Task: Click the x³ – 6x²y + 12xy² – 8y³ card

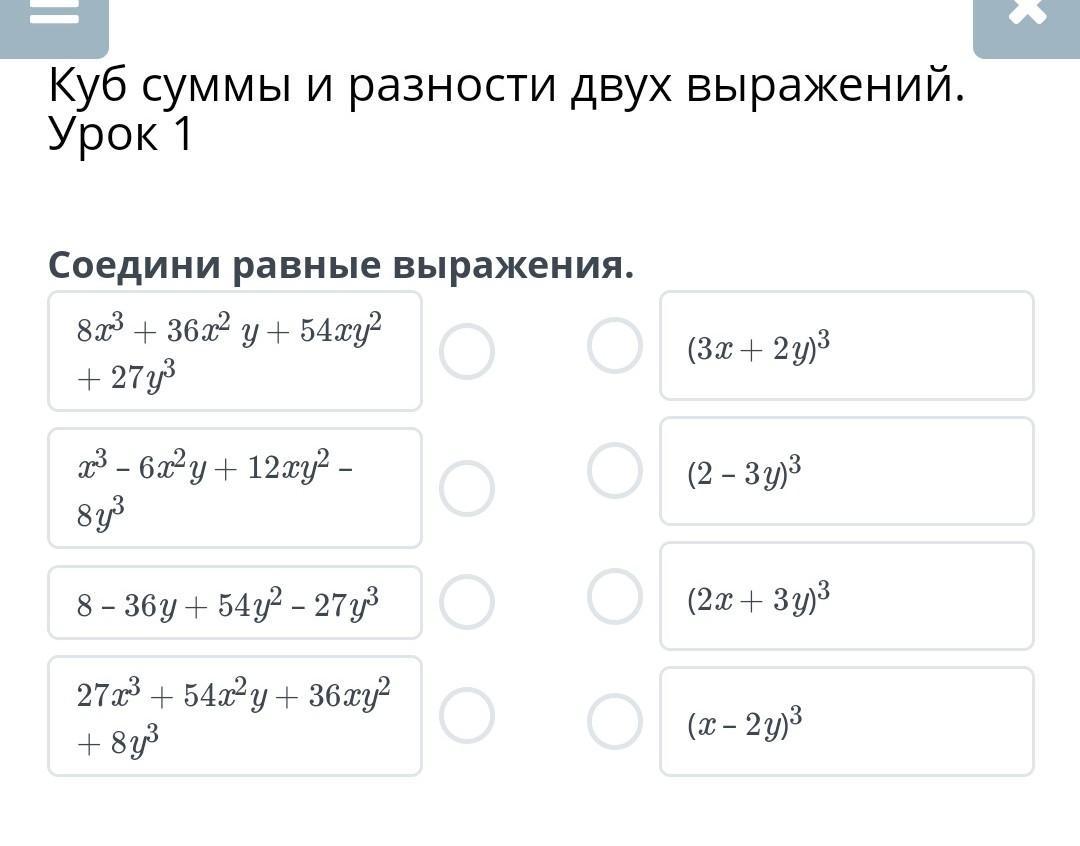Action: point(235,488)
